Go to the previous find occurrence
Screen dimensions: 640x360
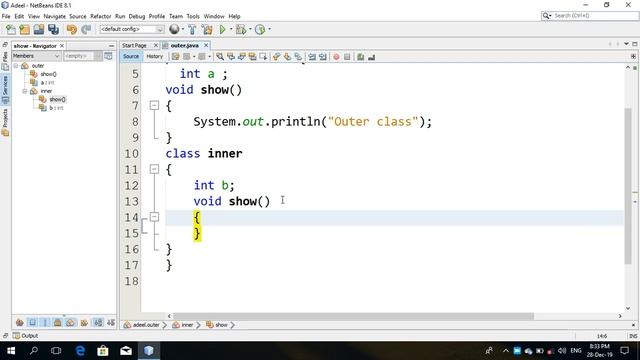[231, 57]
